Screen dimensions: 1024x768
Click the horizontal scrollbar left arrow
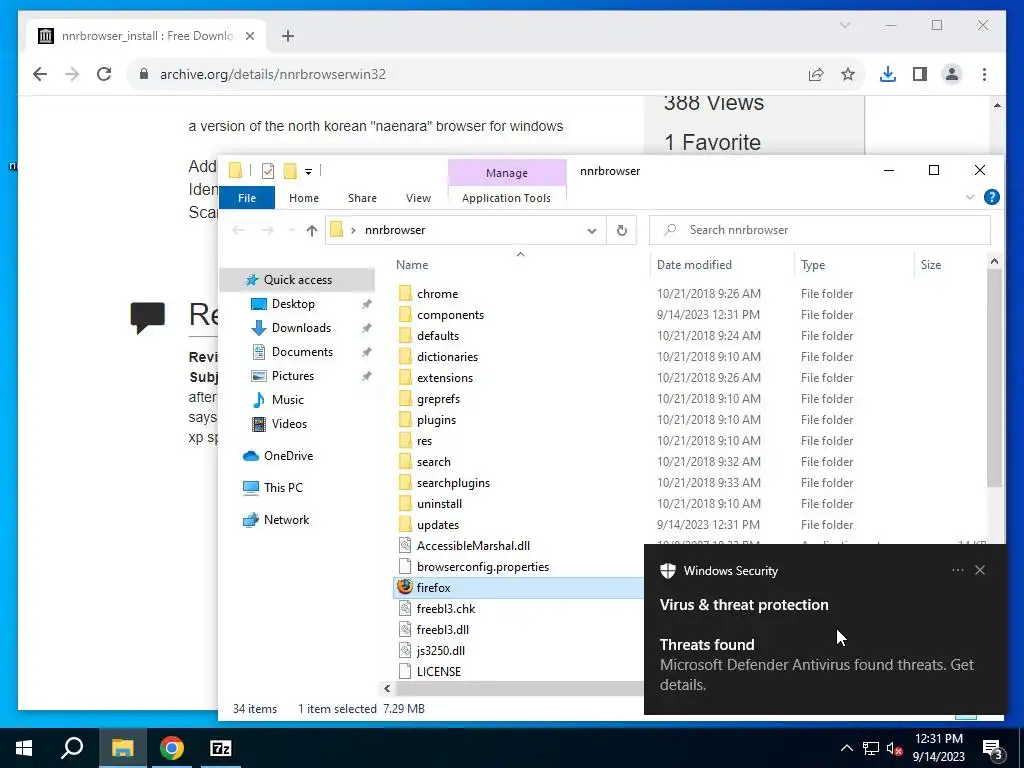pyautogui.click(x=387, y=688)
